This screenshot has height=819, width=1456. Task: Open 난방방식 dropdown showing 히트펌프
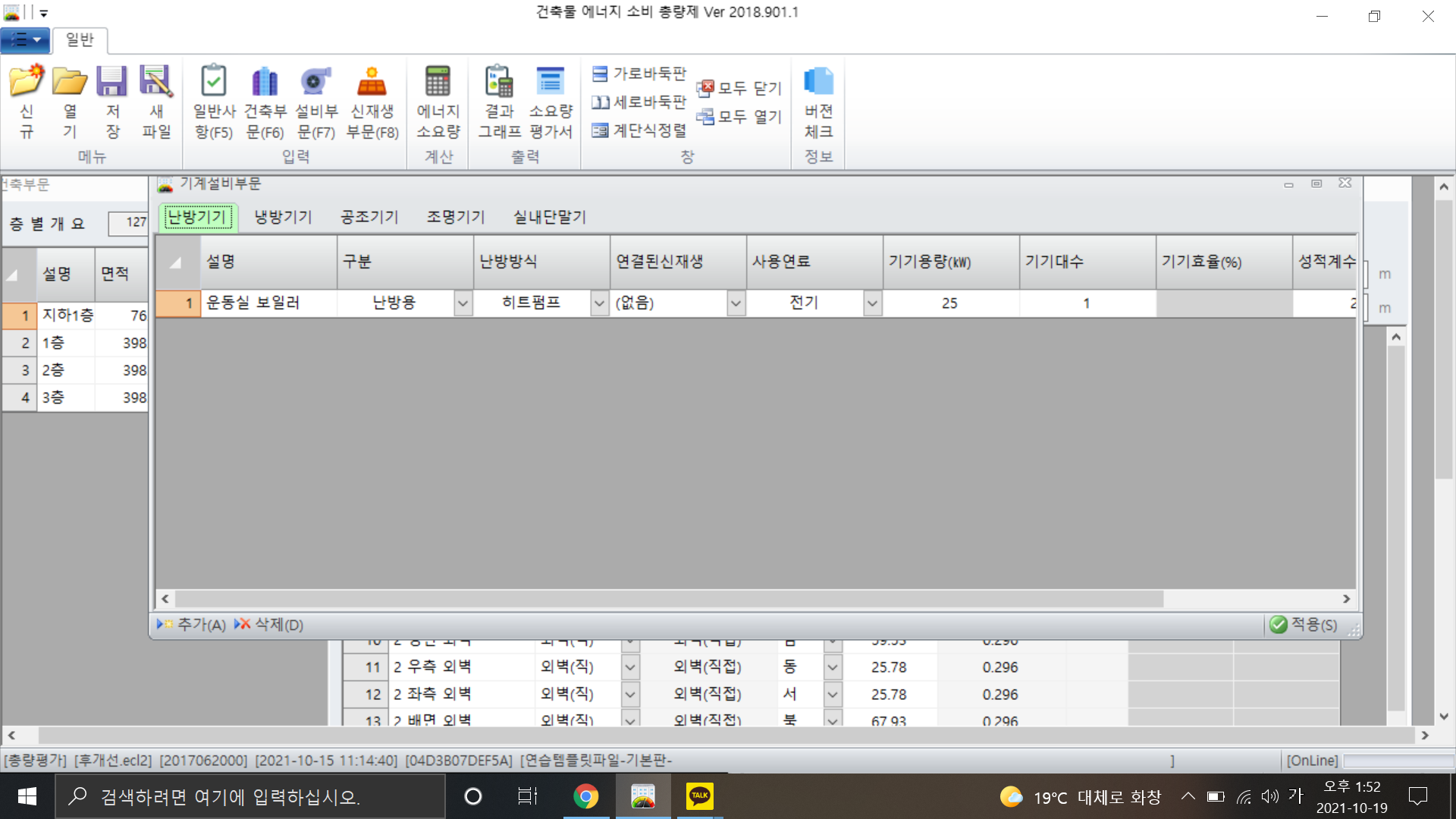click(599, 303)
